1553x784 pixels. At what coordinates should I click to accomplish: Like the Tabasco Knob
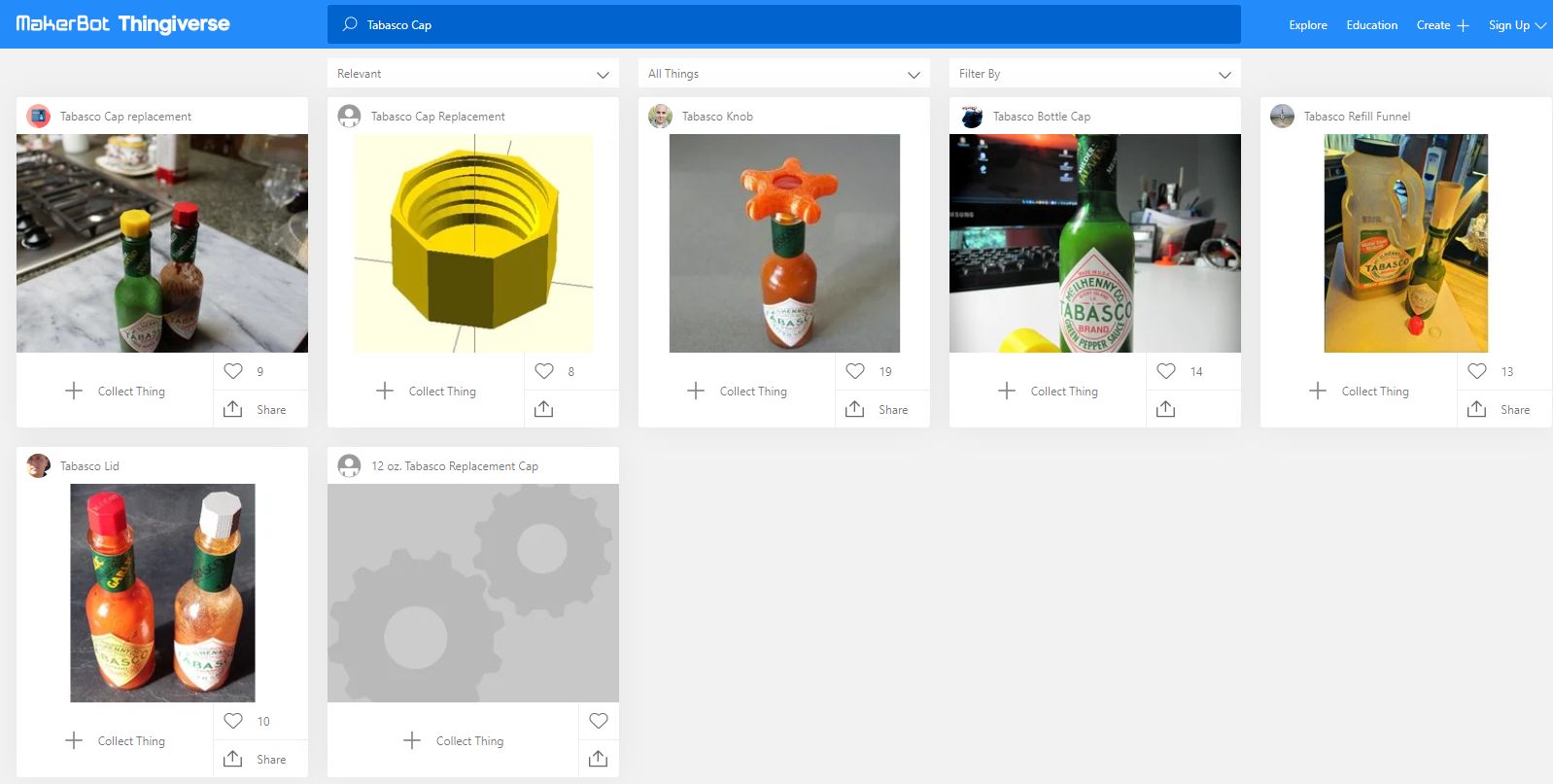(x=855, y=371)
